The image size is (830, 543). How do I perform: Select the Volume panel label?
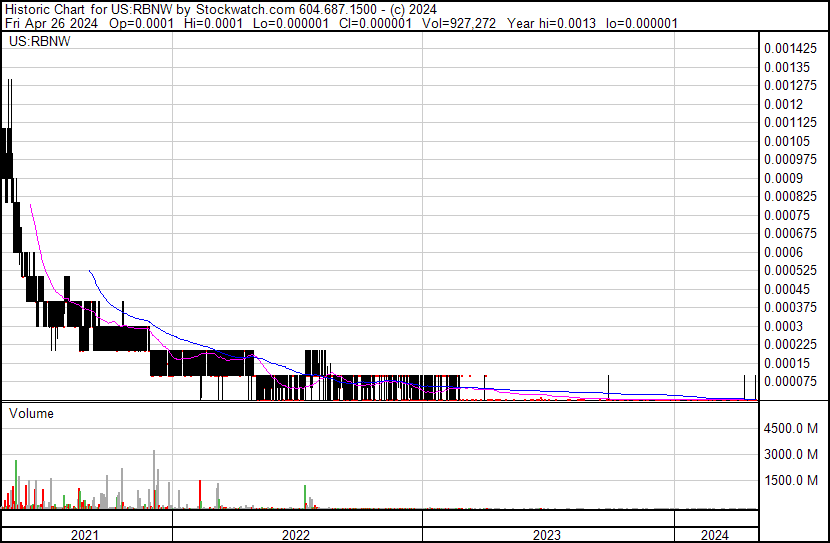[31, 413]
